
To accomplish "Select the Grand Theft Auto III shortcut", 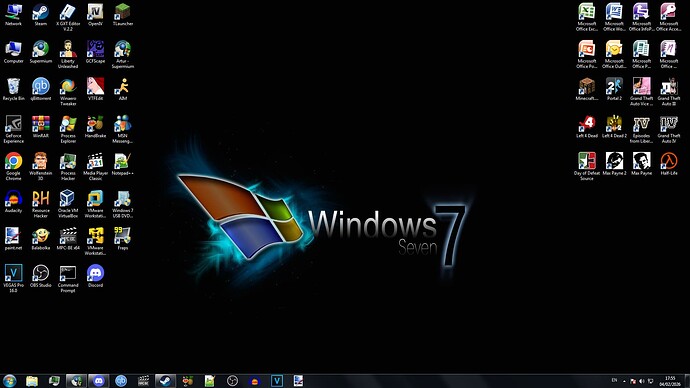I will pos(668,92).
